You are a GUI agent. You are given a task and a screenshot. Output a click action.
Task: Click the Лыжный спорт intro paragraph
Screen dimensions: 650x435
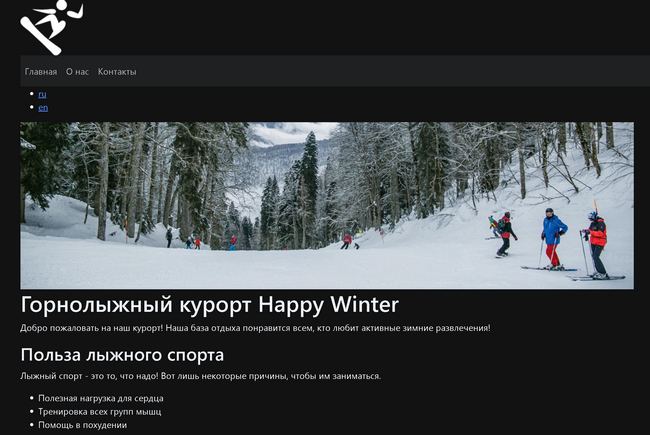[200, 376]
